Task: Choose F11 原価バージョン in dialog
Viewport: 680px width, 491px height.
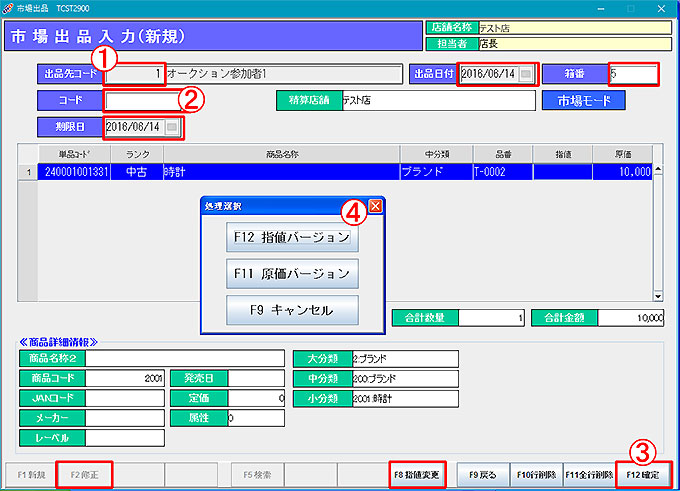Action: point(292,273)
